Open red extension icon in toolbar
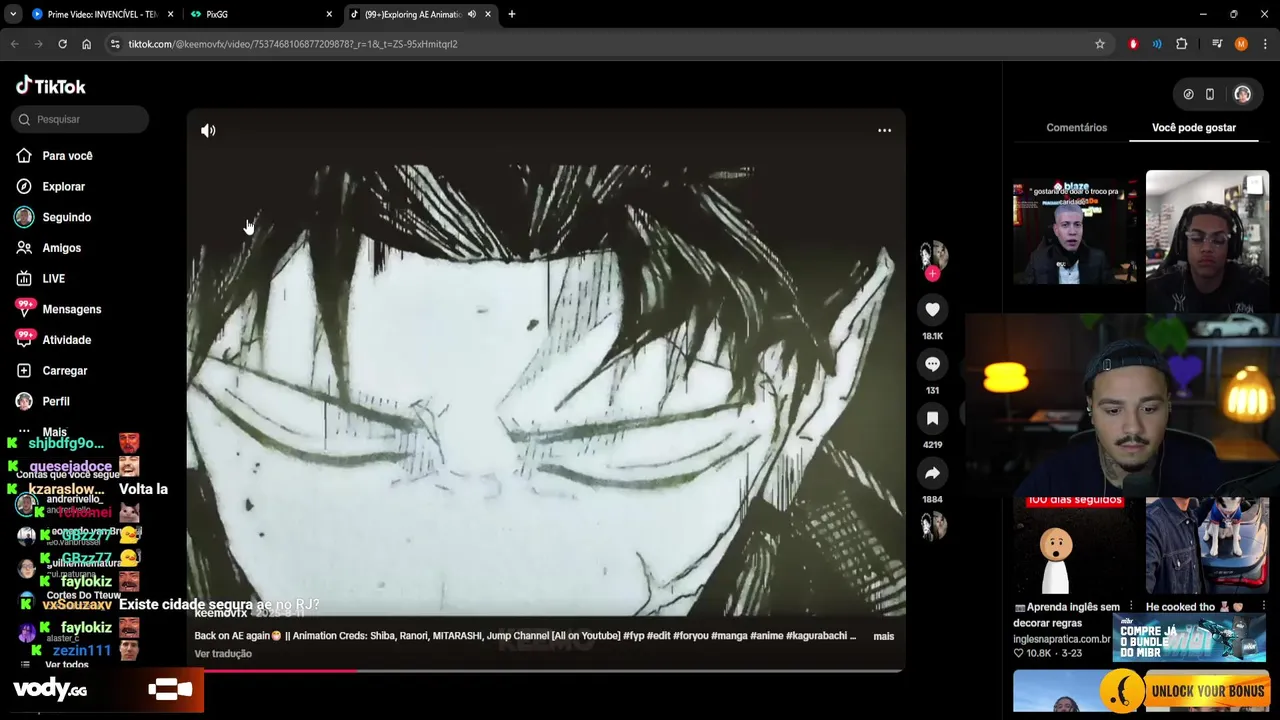 1133,44
